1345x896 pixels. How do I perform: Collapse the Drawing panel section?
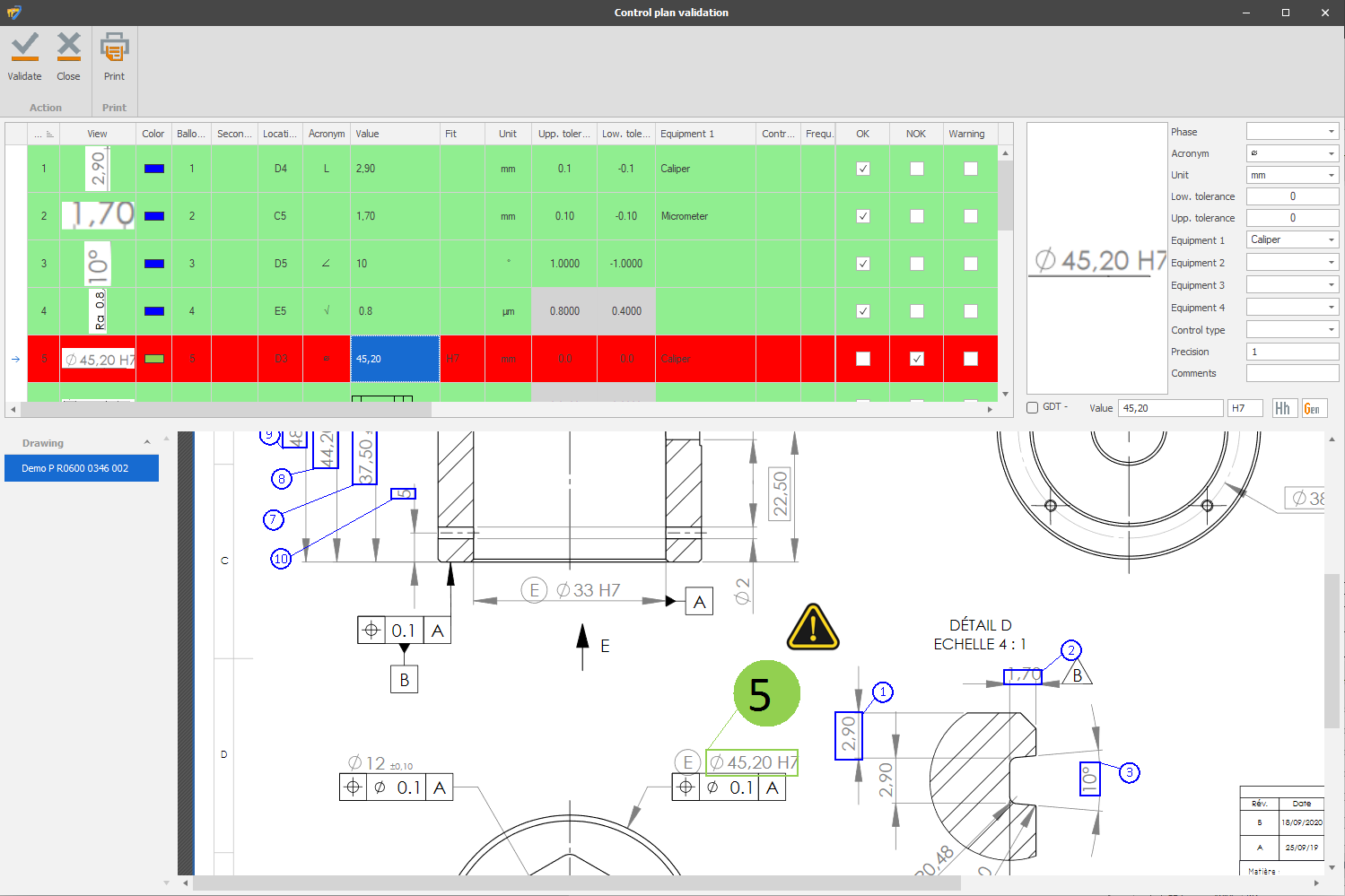[x=147, y=443]
